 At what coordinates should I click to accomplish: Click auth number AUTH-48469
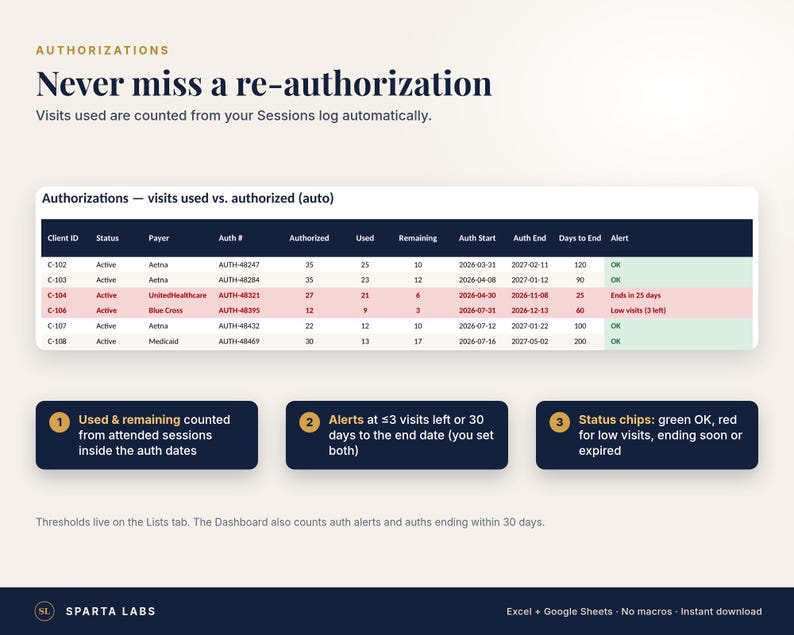point(239,341)
